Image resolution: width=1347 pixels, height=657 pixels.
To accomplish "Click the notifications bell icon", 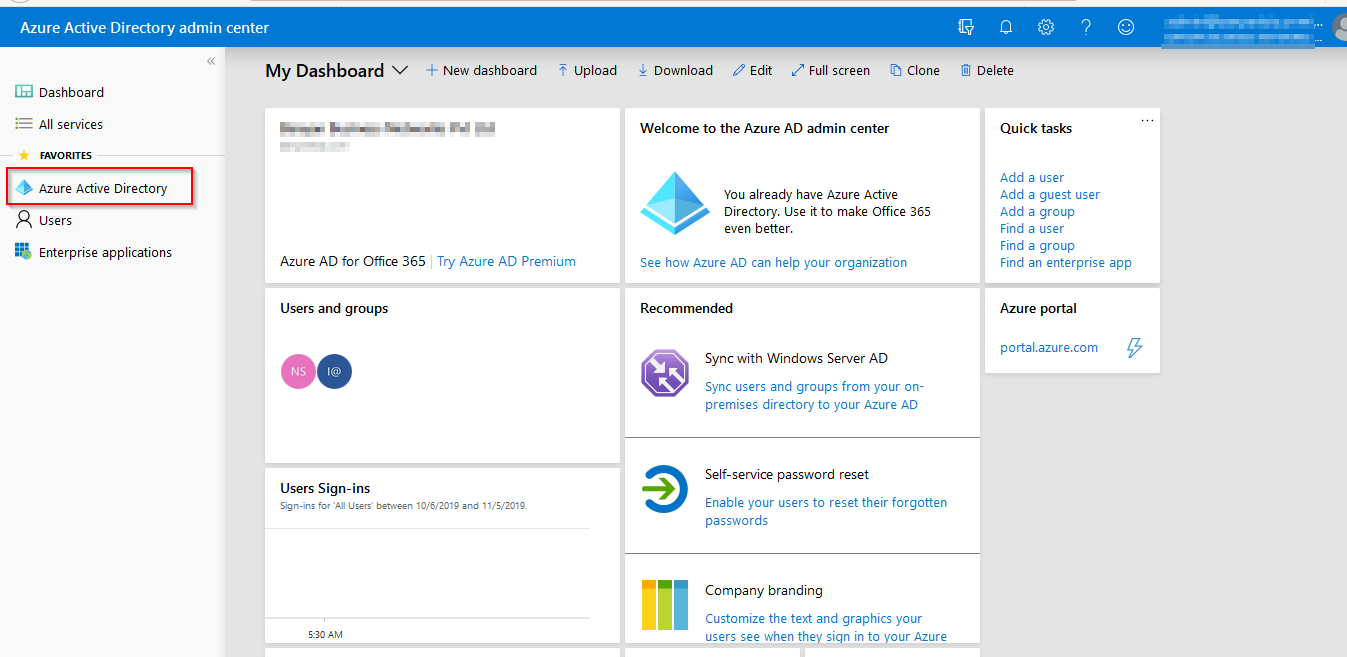I will [1006, 27].
